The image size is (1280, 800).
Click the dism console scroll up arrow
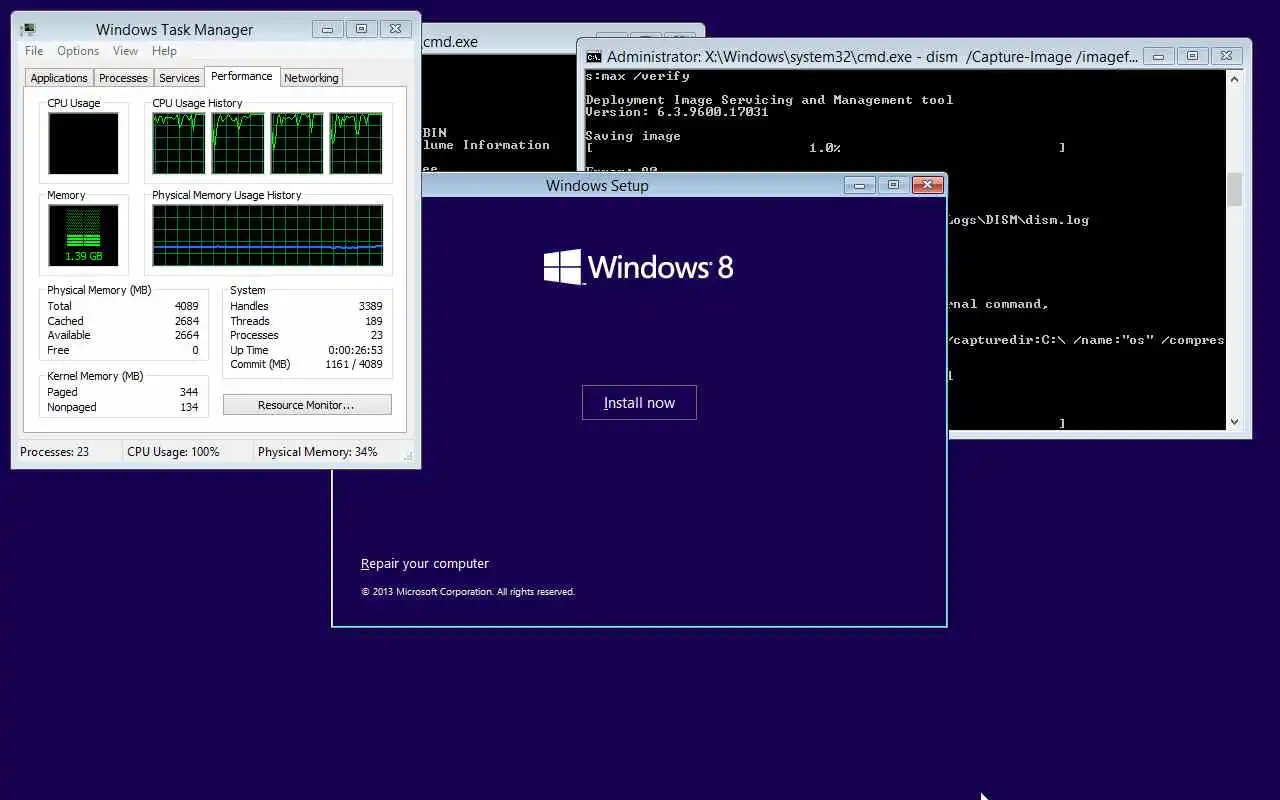click(1234, 79)
